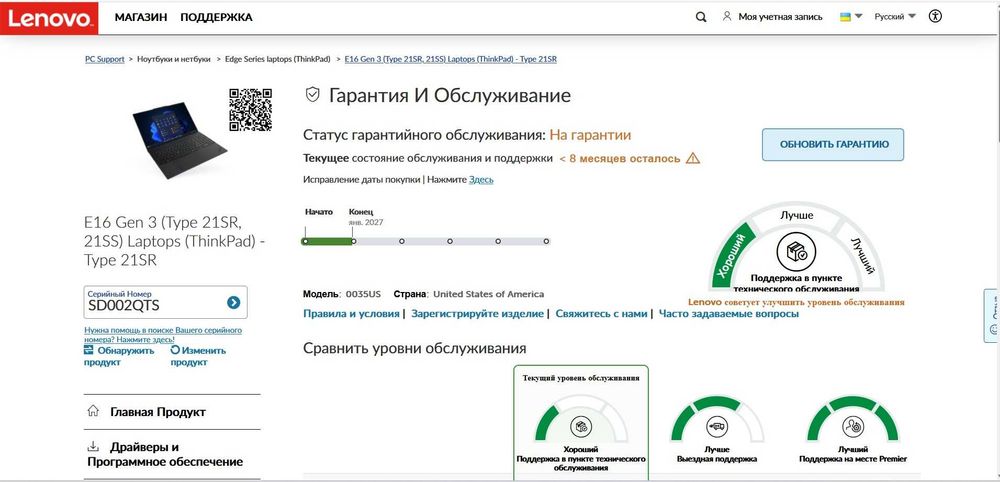Click the serial number input field
Screen dimensions: 1000x482
point(156,302)
